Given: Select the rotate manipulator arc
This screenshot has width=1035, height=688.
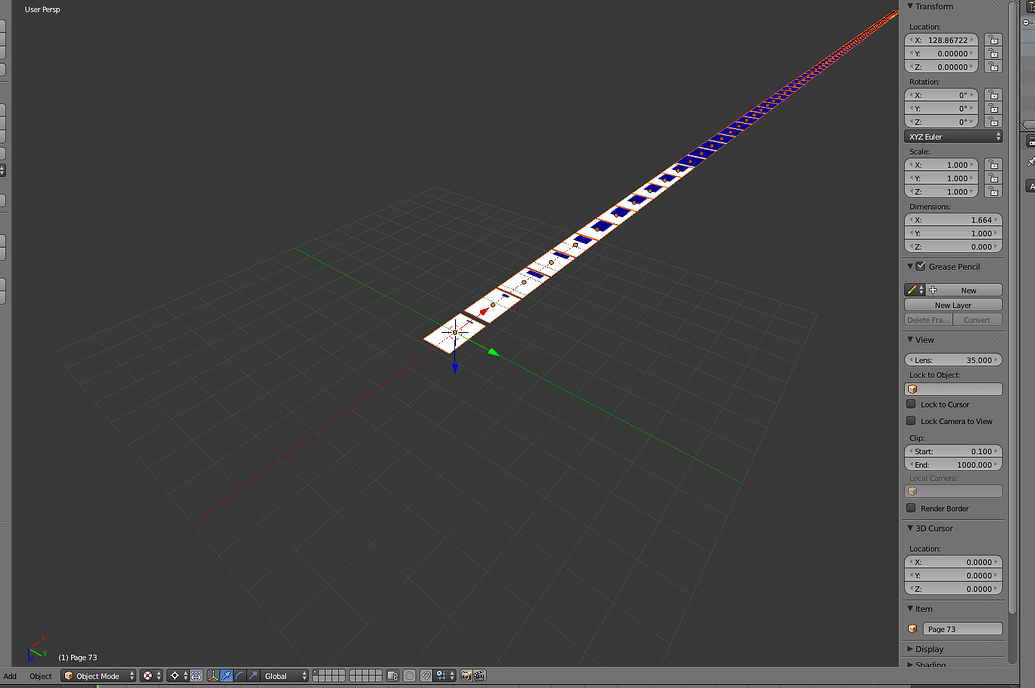Looking at the screenshot, I should click(240, 675).
